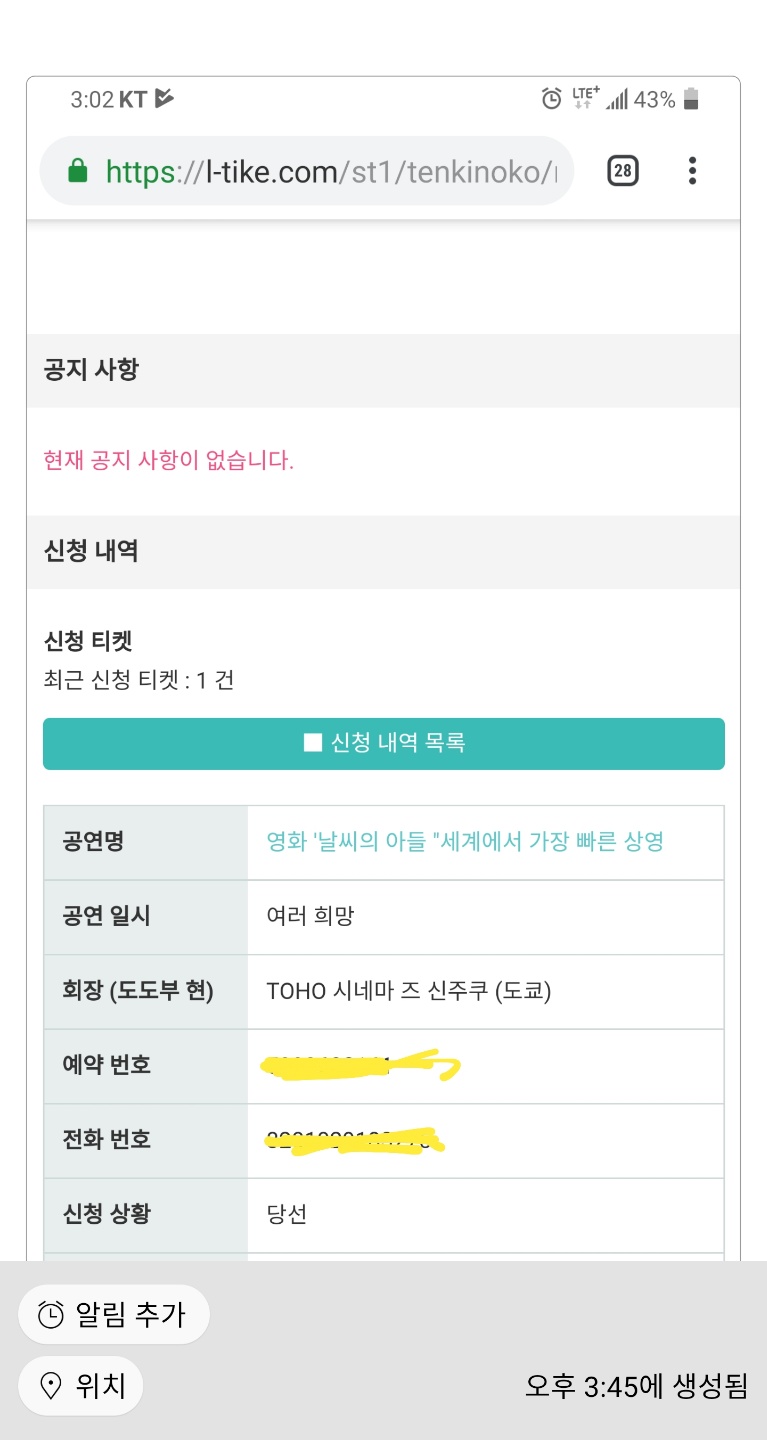This screenshot has width=767, height=1440.
Task: Open the tab switcher showing 28 tabs
Action: click(622, 170)
